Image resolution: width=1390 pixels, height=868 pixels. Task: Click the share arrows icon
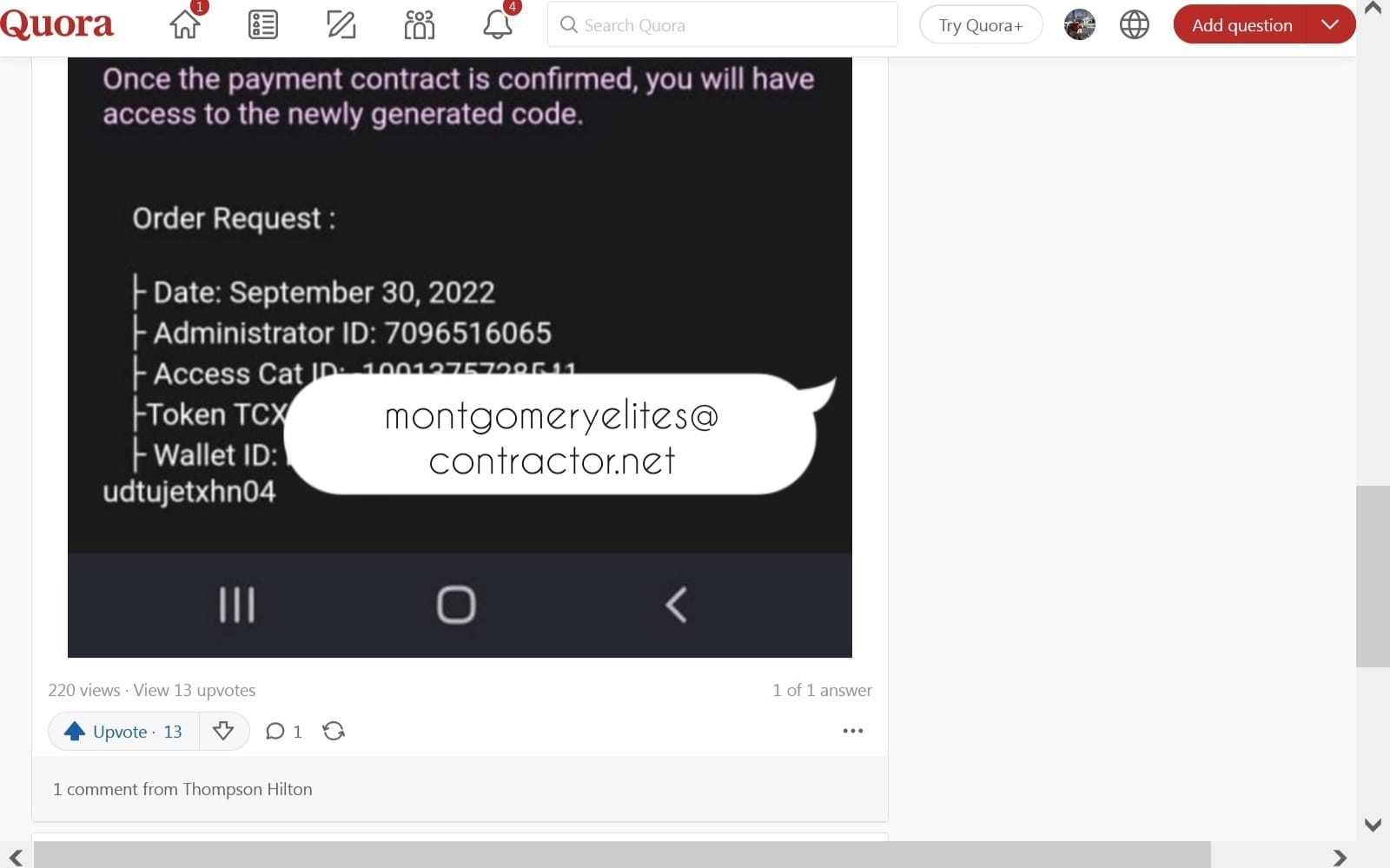[334, 731]
